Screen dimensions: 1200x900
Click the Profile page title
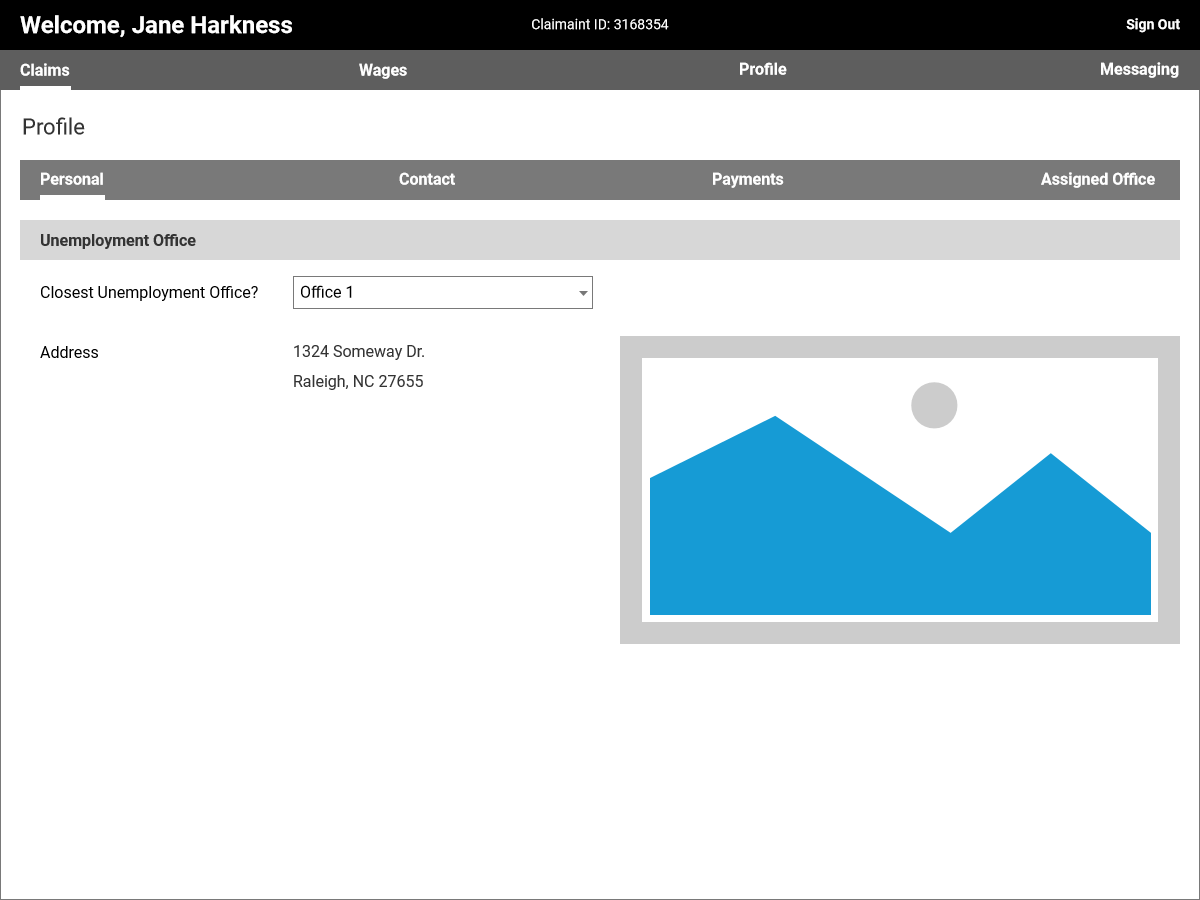[x=53, y=127]
